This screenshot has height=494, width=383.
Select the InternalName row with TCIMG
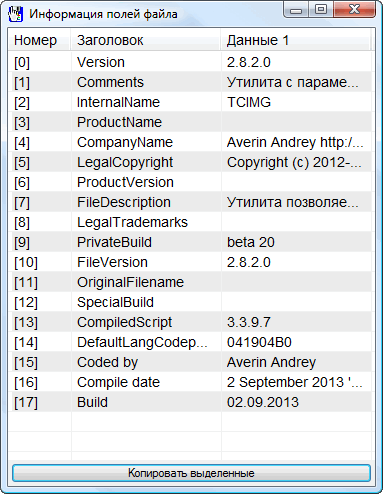tap(190, 102)
